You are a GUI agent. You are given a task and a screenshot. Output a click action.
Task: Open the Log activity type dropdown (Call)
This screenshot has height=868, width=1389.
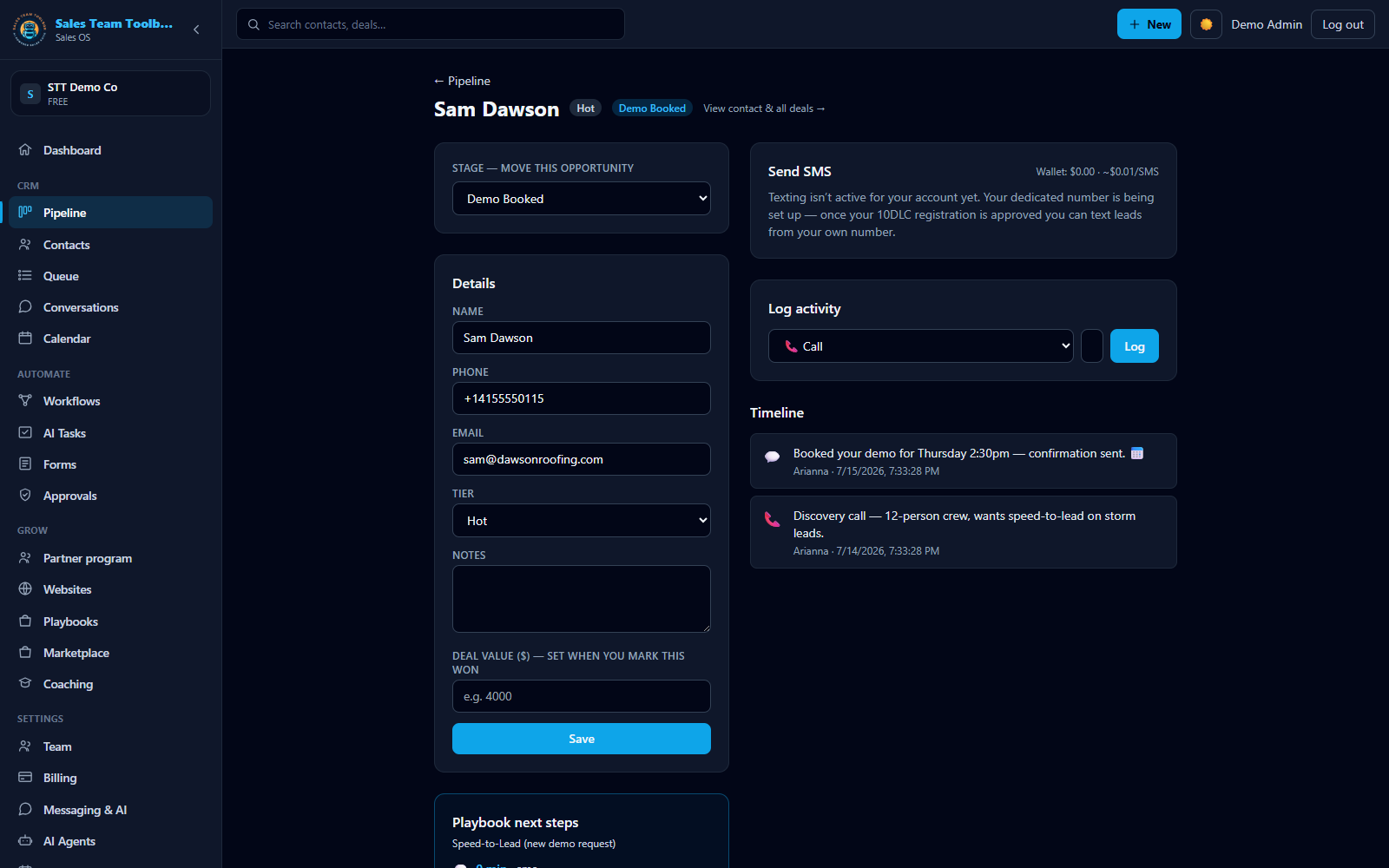(x=921, y=346)
